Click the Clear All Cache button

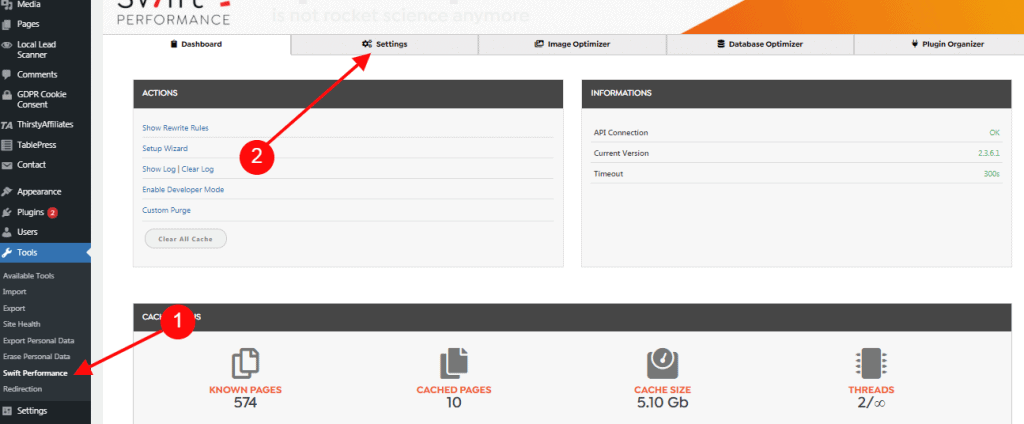coord(185,239)
